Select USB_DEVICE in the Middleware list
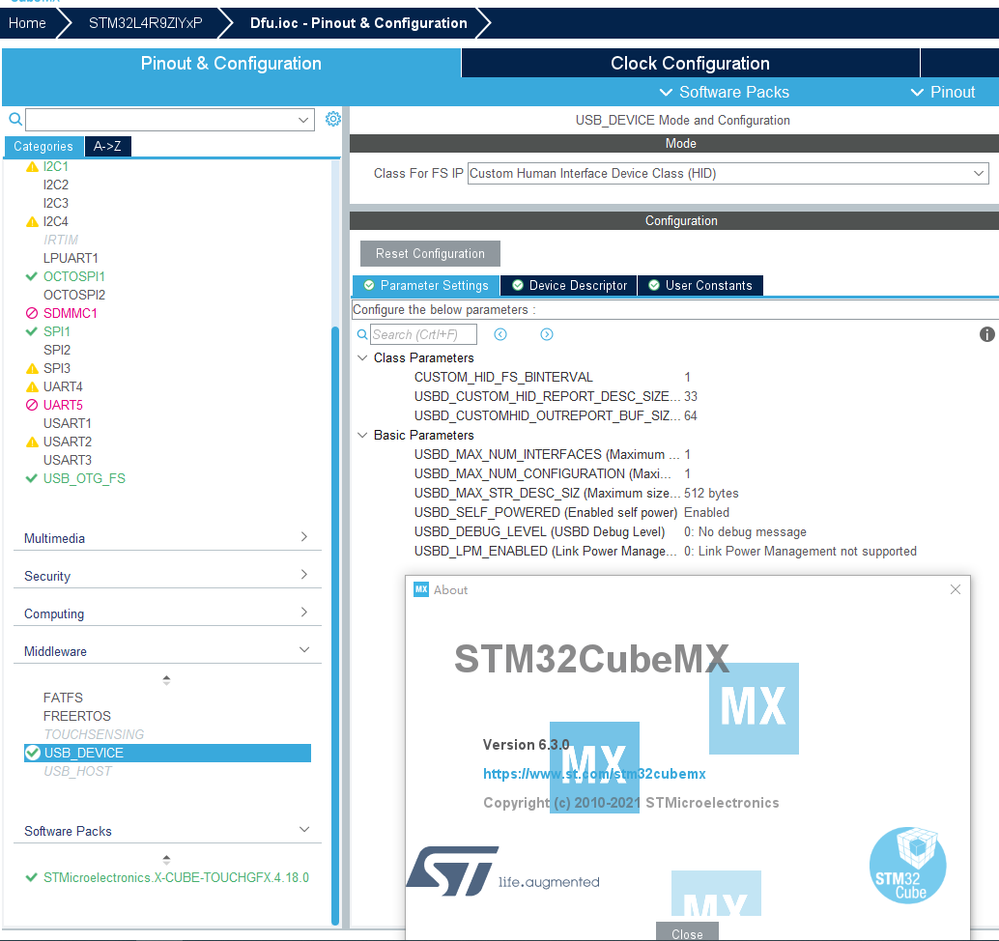The height and width of the screenshot is (941, 999). point(168,753)
